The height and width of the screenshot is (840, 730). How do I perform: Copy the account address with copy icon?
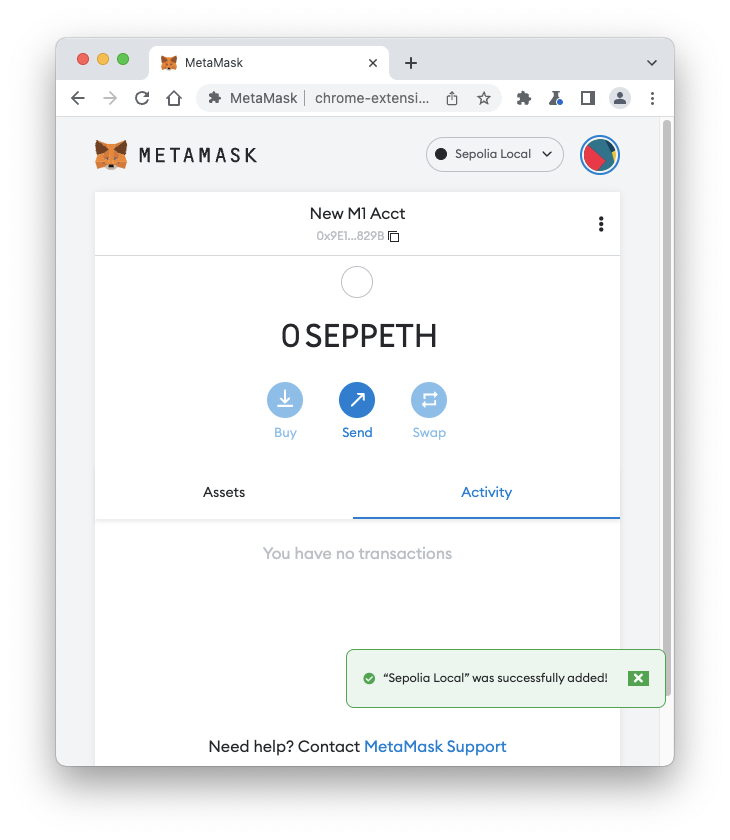point(394,236)
